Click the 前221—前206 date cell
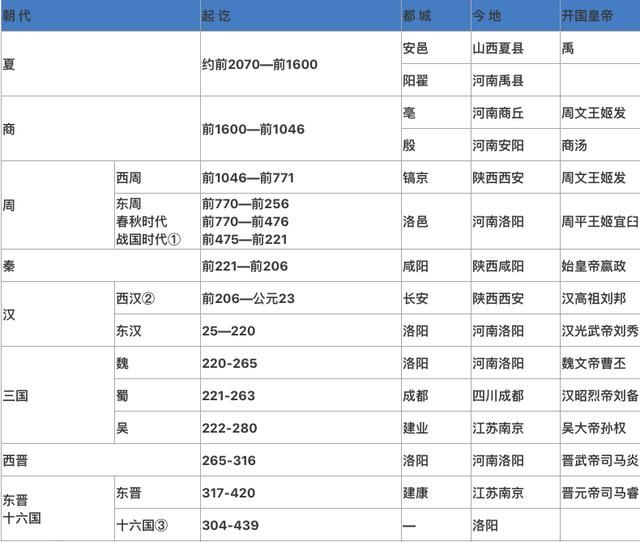 [301, 266]
